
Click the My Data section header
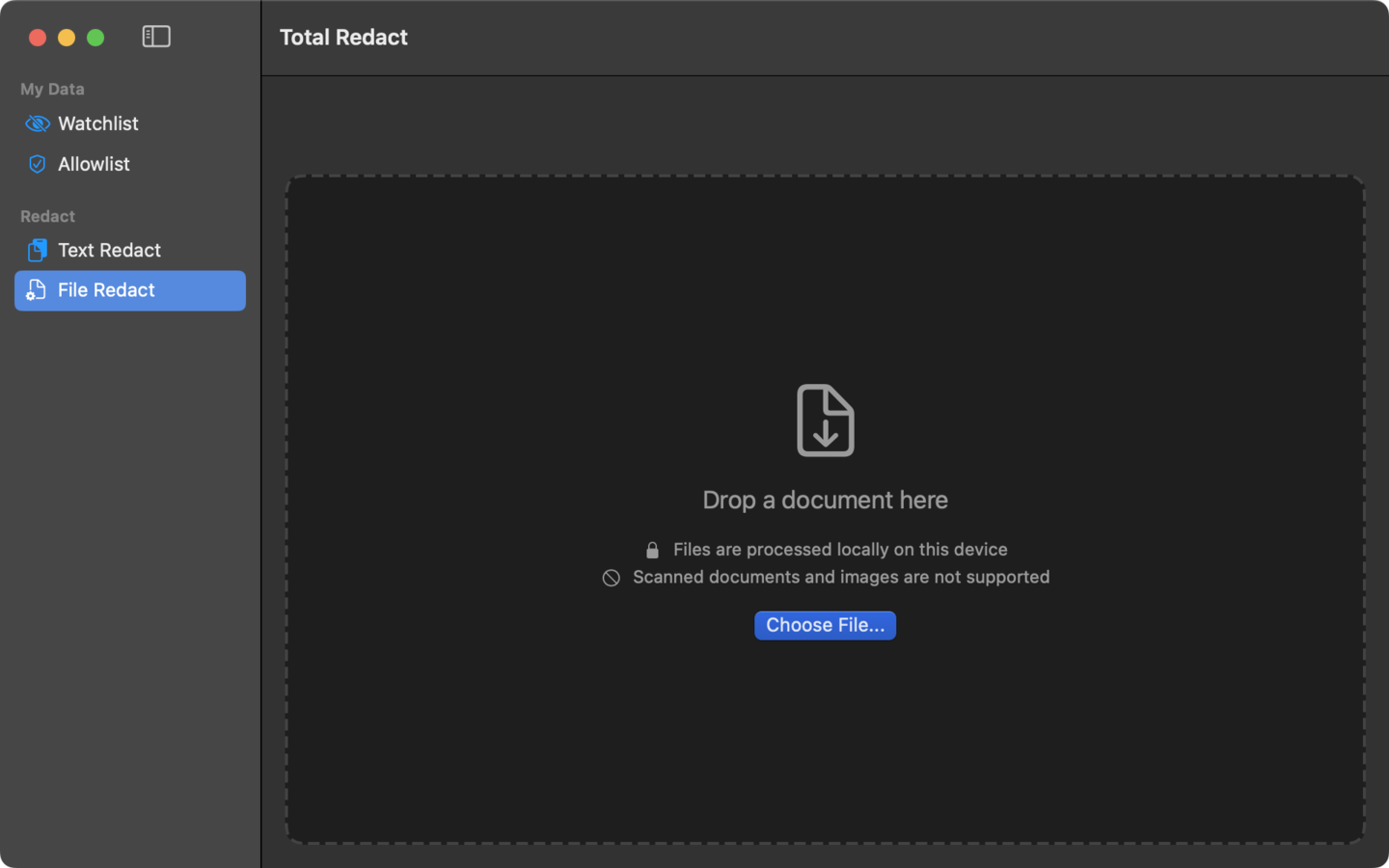coord(52,89)
